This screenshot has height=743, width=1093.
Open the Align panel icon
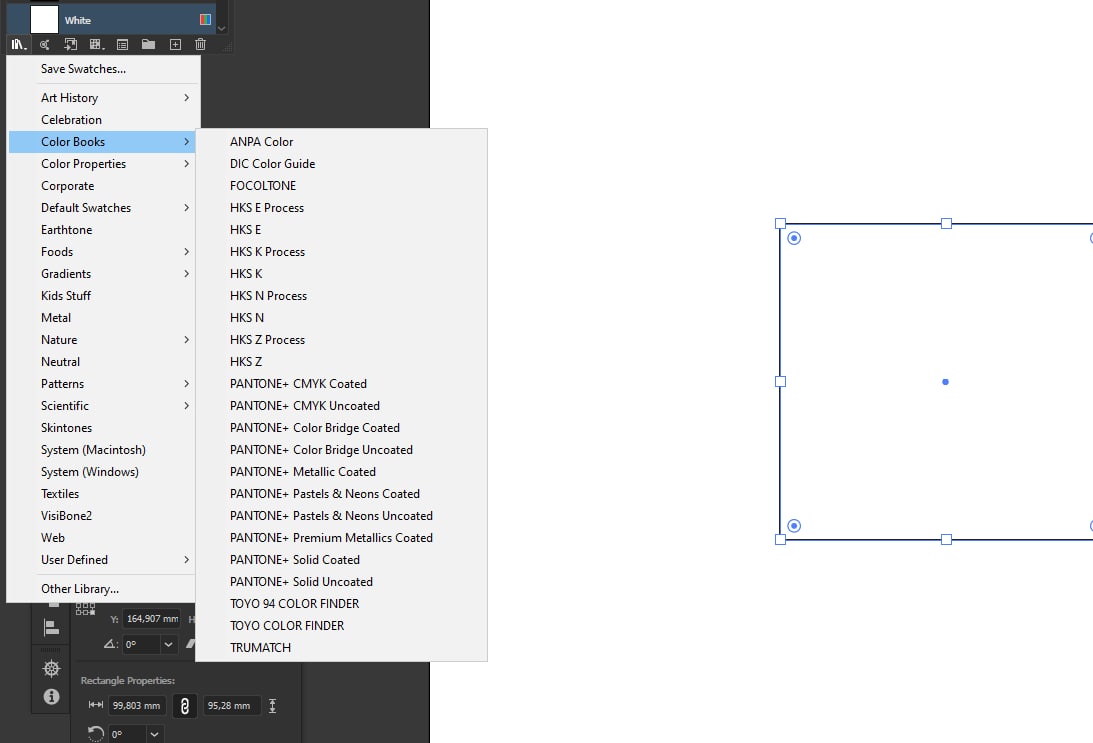(x=51, y=627)
